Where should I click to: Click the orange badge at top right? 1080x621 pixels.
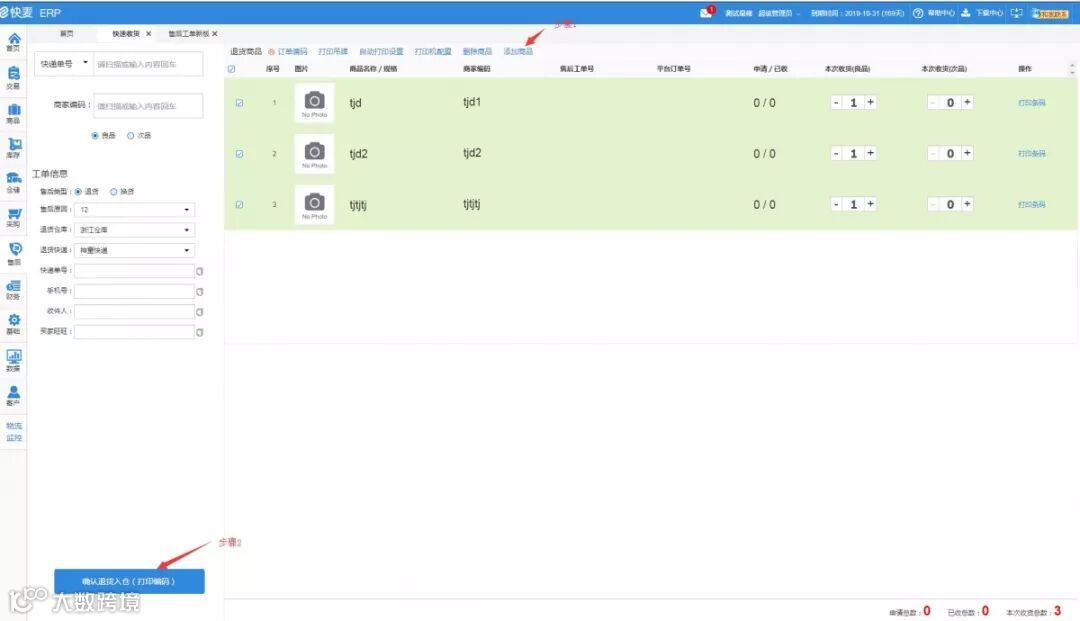[x=1050, y=13]
